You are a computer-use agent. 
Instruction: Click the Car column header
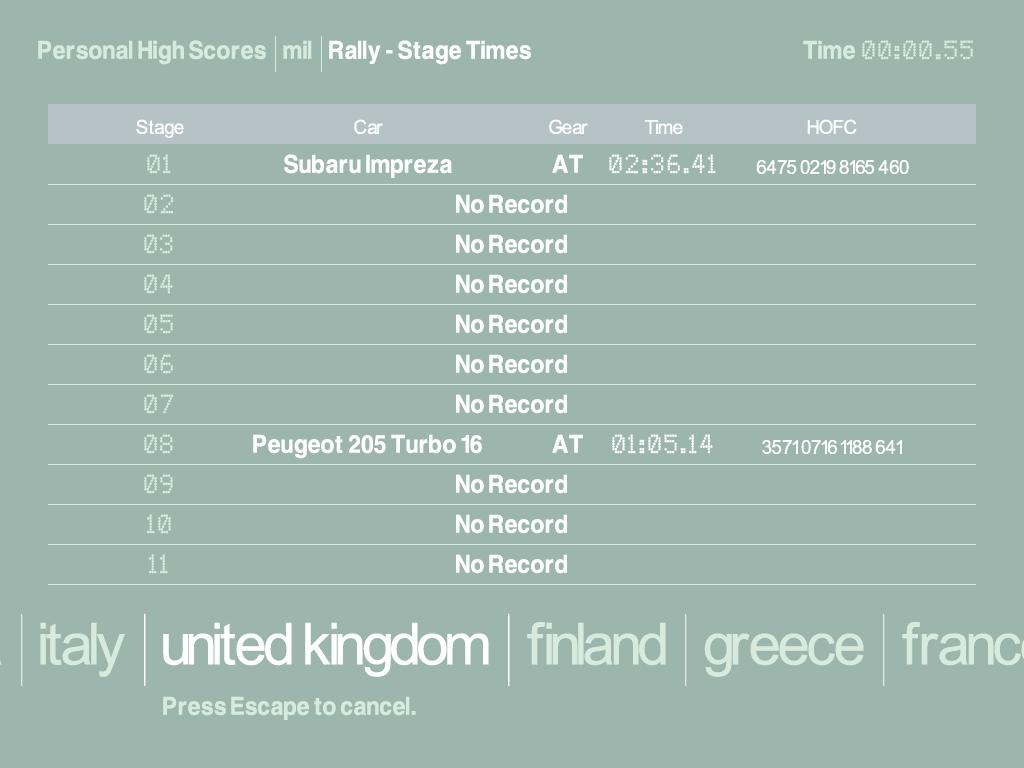[368, 127]
